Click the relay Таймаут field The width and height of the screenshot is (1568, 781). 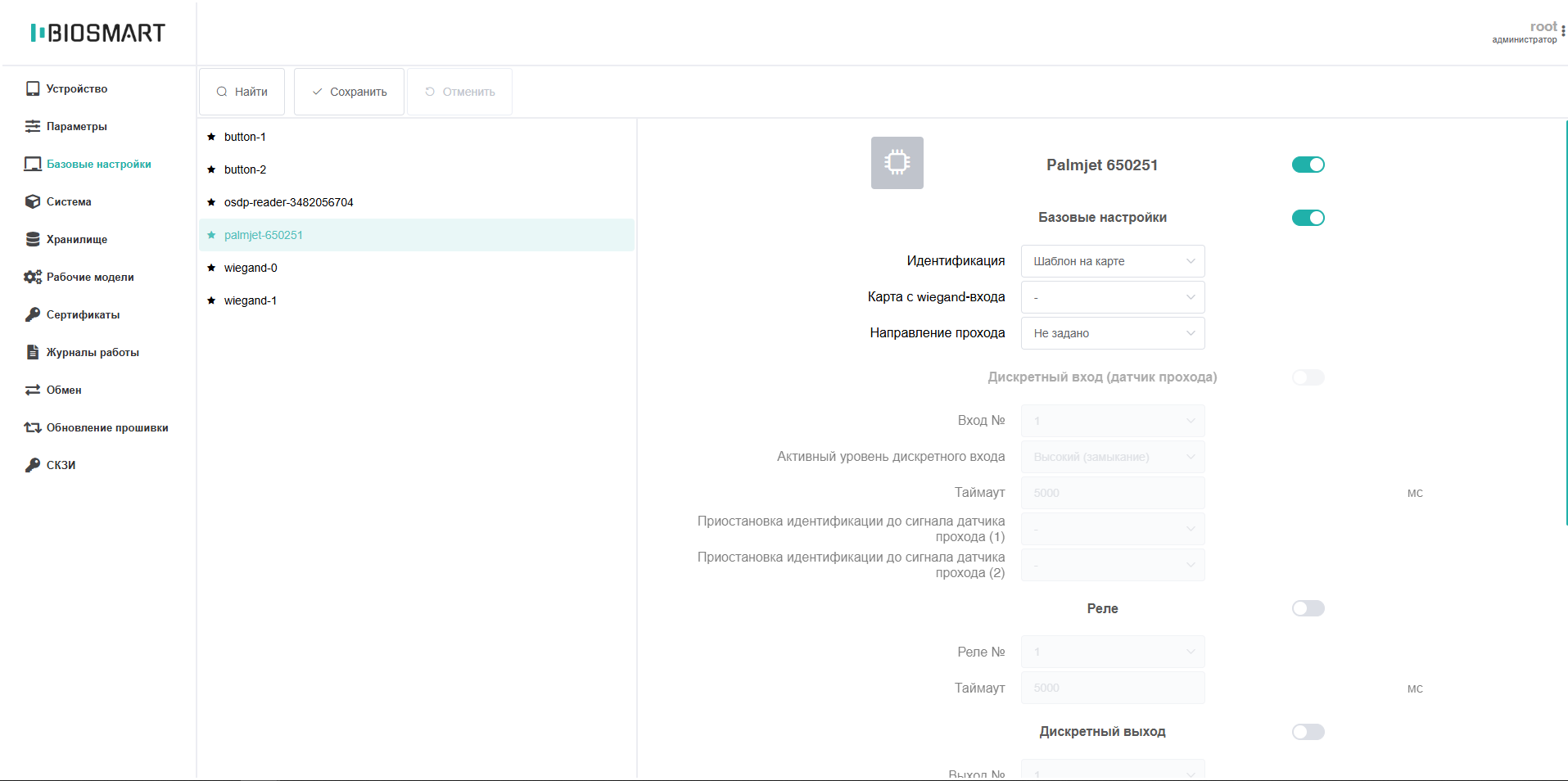1113,688
